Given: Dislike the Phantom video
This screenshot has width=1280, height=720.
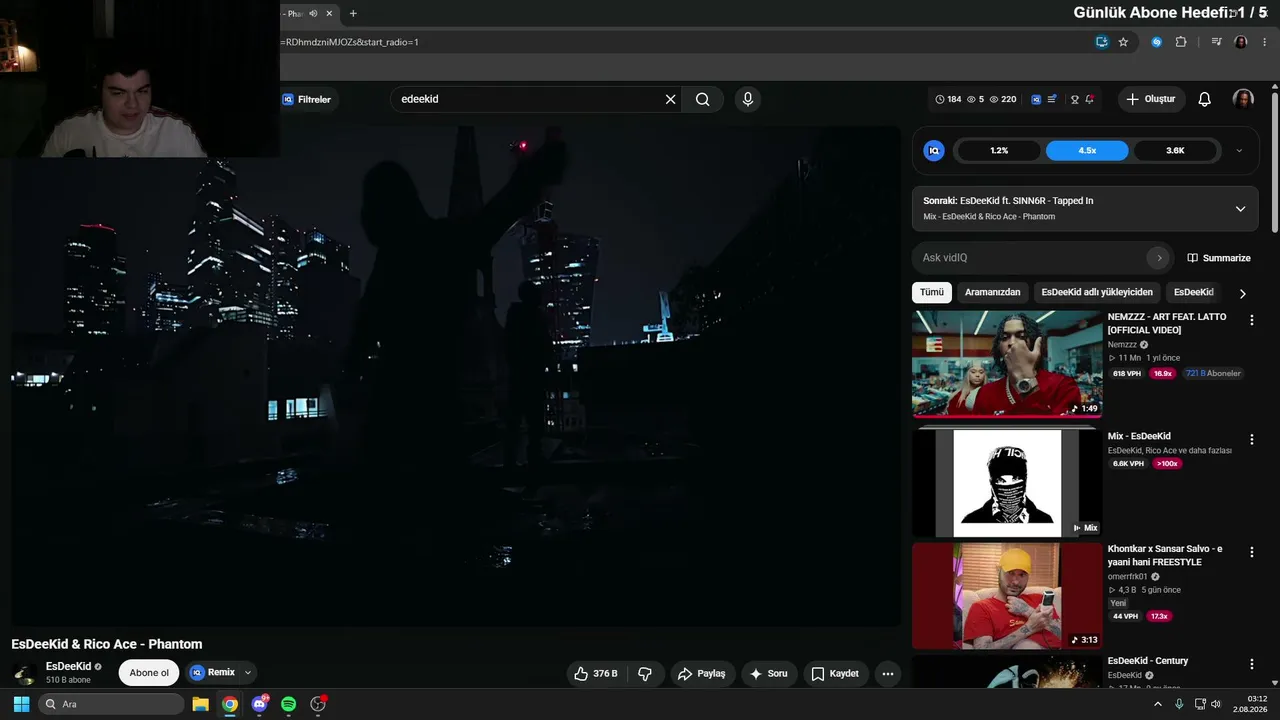Looking at the screenshot, I should 645,674.
